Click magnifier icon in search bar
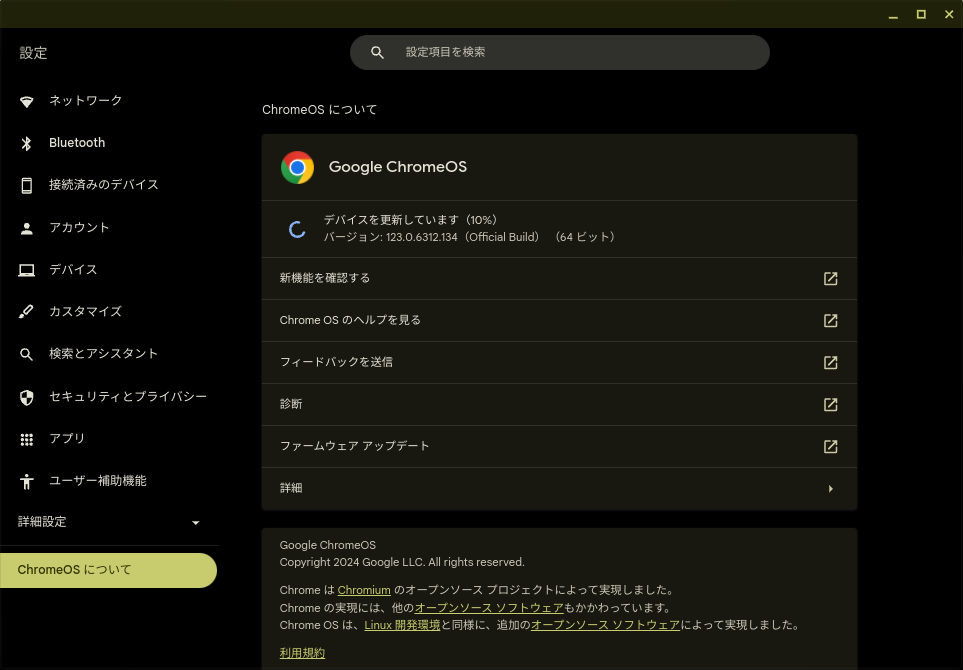963x670 pixels. (377, 52)
